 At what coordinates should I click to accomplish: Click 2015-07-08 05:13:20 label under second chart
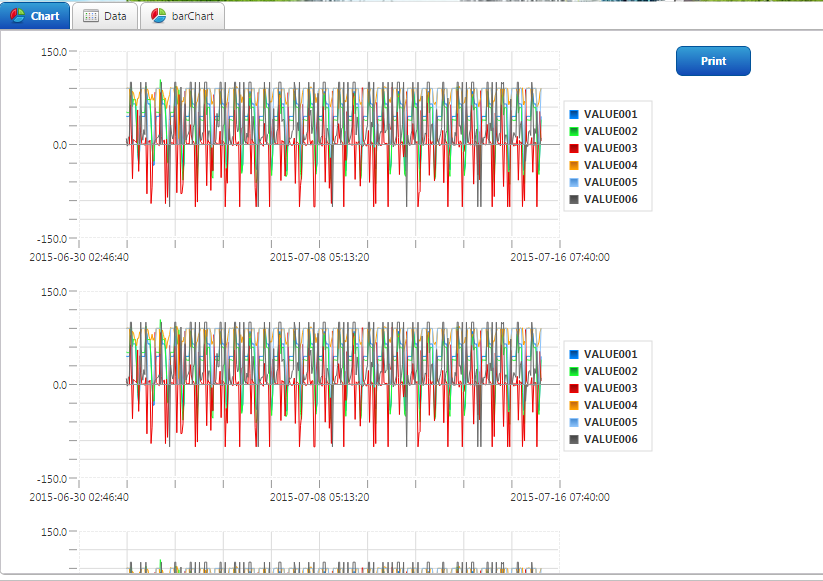[x=320, y=497]
